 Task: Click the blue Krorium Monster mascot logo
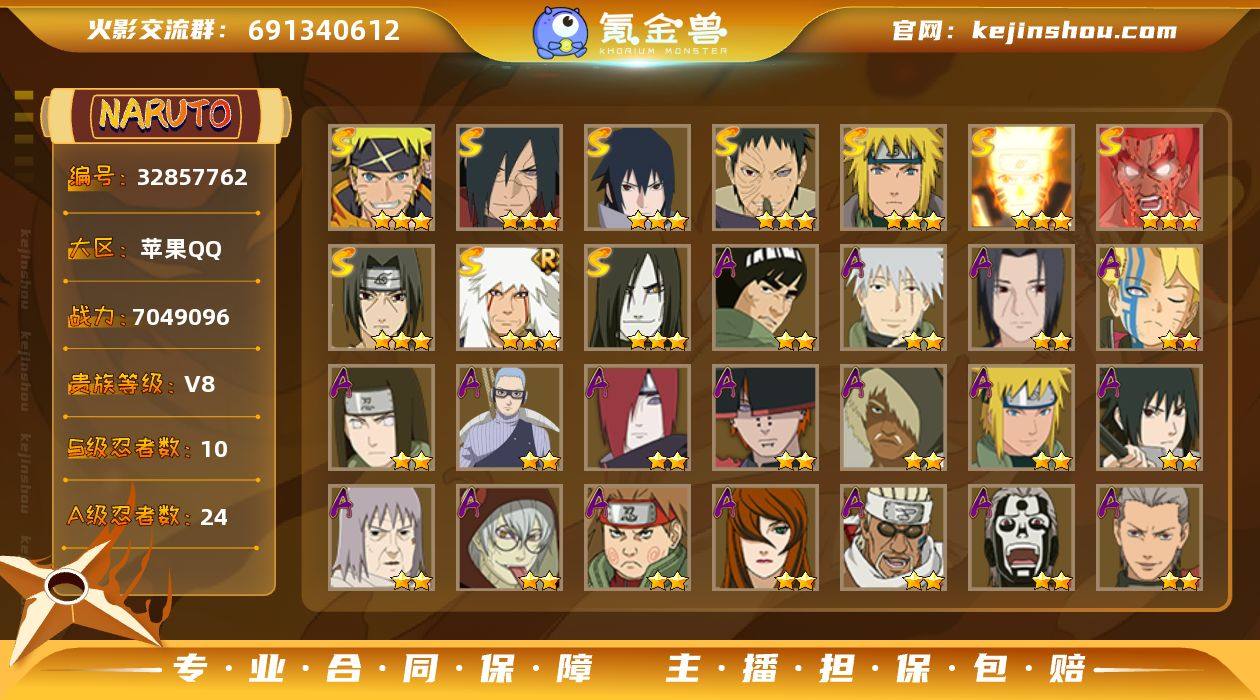pos(559,32)
